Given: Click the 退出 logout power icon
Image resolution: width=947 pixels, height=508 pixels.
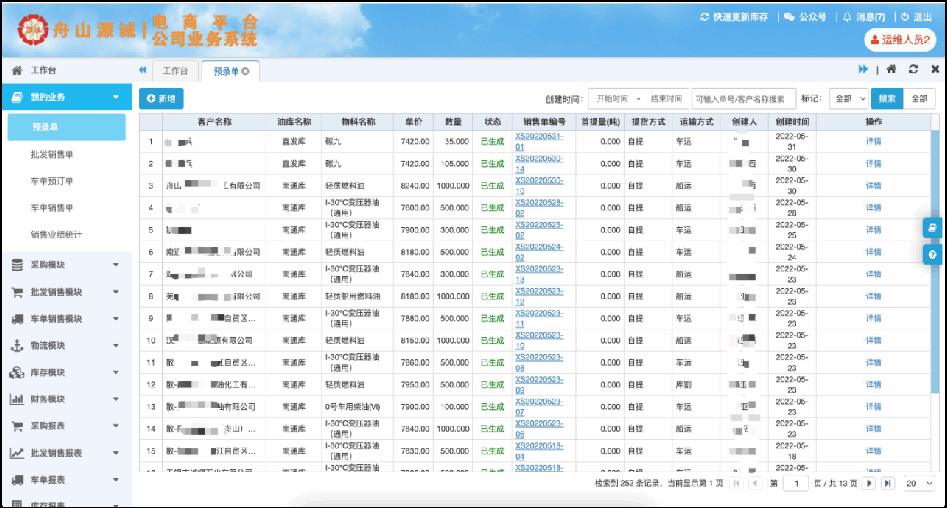Looking at the screenshot, I should pos(905,17).
